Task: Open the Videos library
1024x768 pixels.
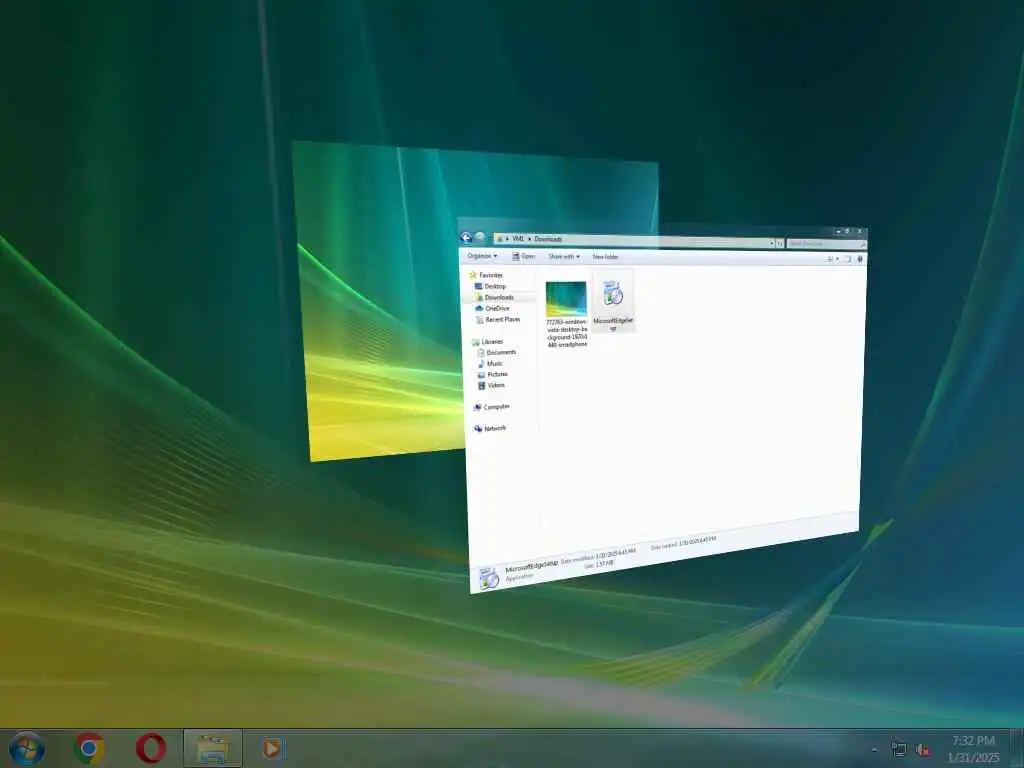Action: pos(492,385)
